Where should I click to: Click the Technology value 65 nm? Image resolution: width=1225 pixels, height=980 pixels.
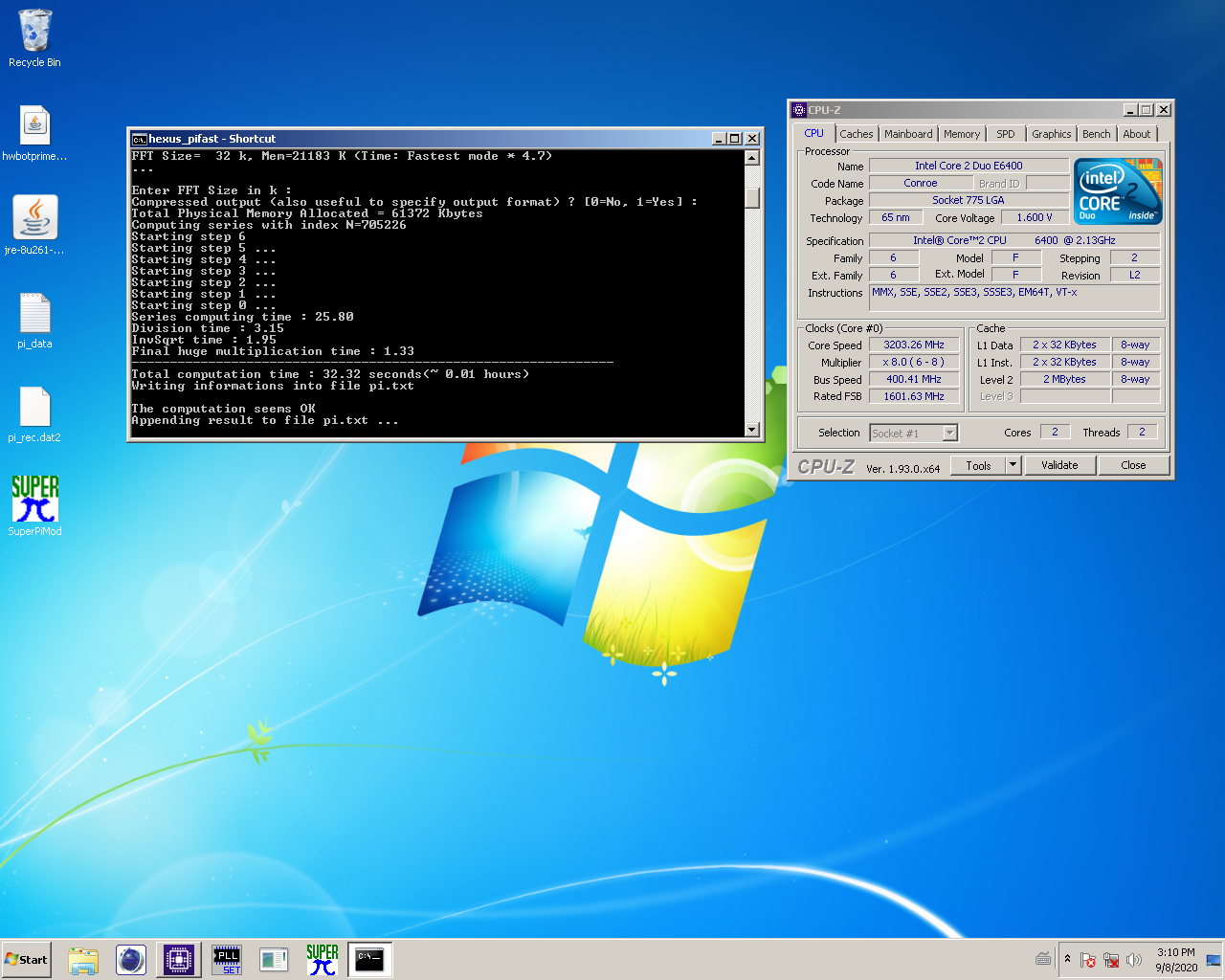tap(896, 217)
